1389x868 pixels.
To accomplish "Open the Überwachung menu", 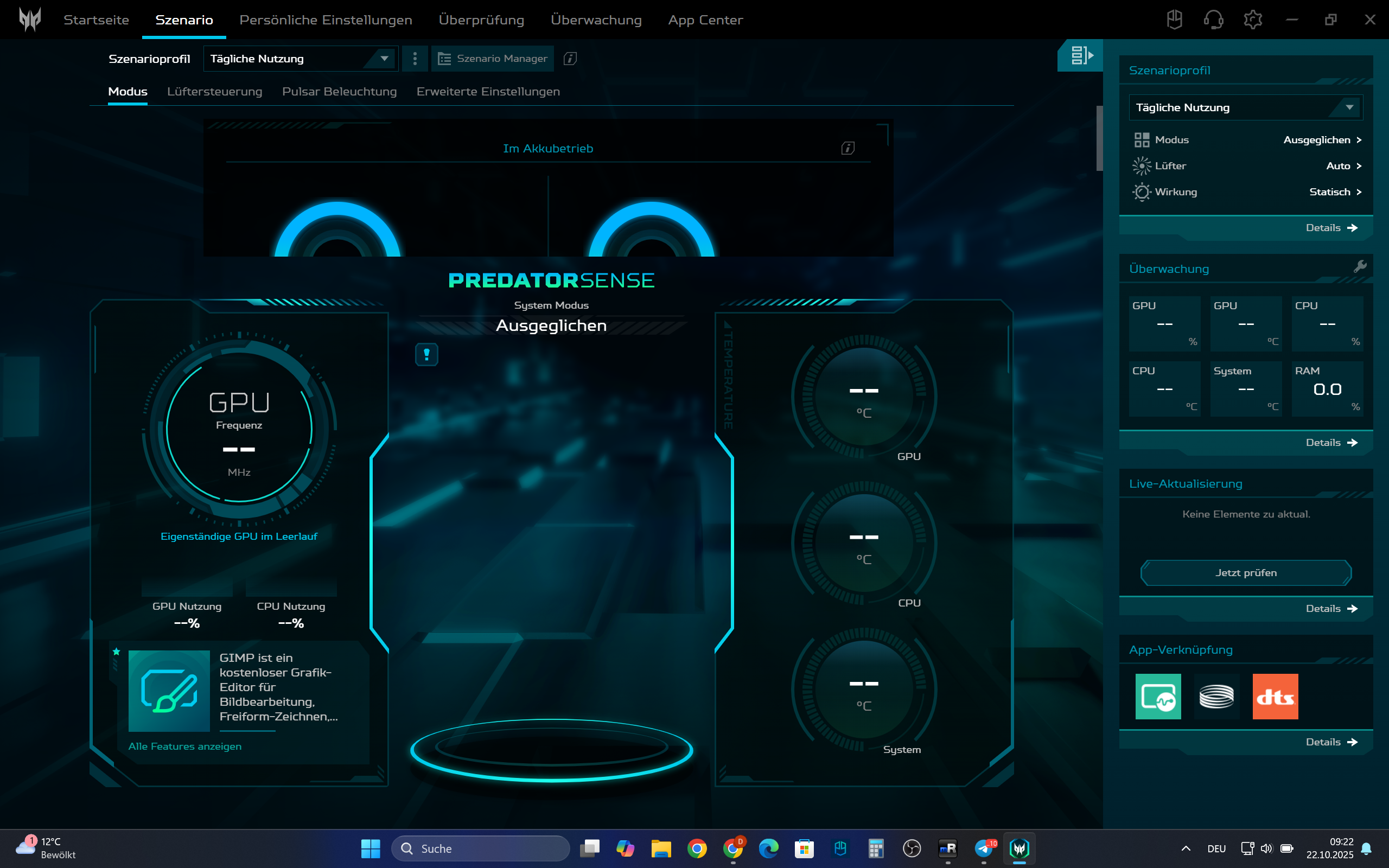I will [x=596, y=20].
